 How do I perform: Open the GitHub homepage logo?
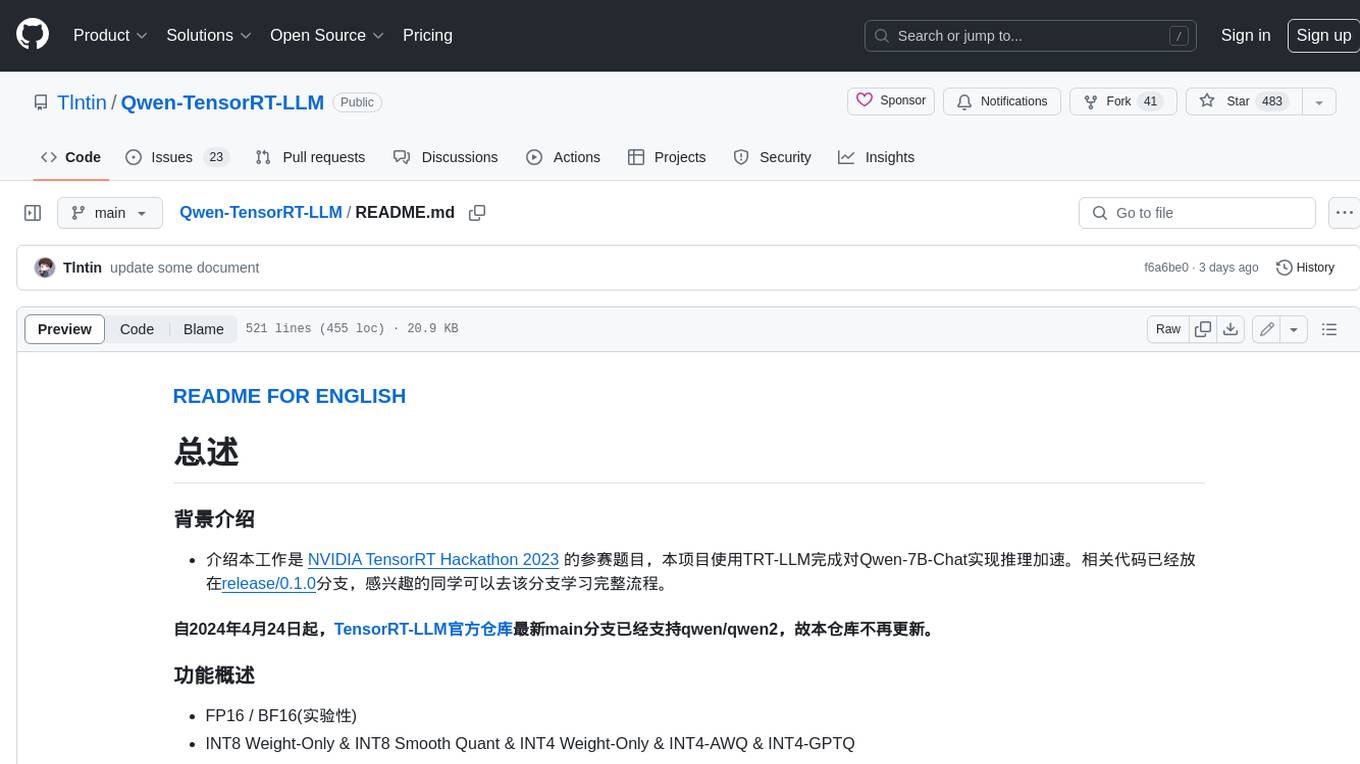(32, 35)
